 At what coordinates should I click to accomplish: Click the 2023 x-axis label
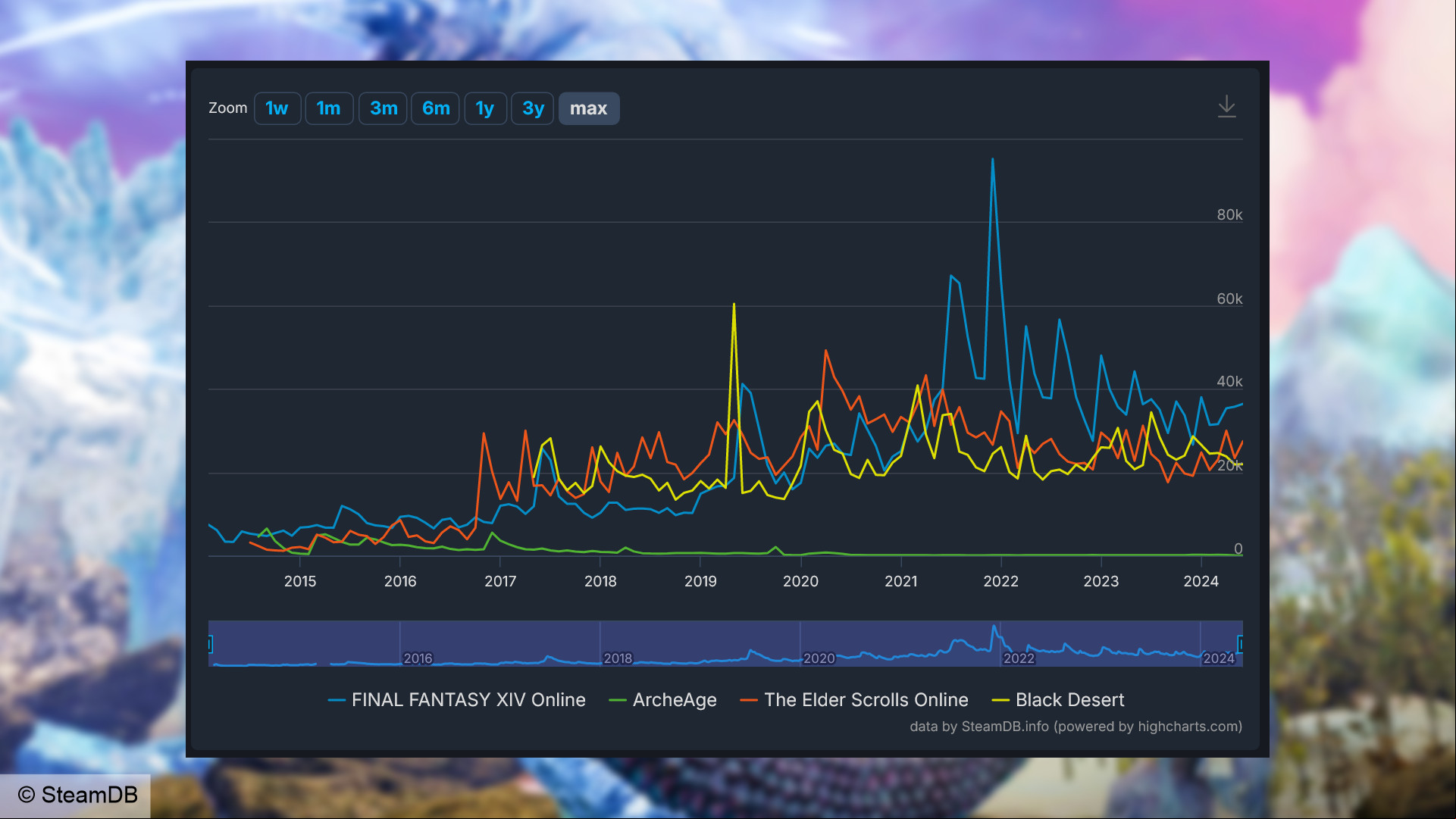point(1101,581)
